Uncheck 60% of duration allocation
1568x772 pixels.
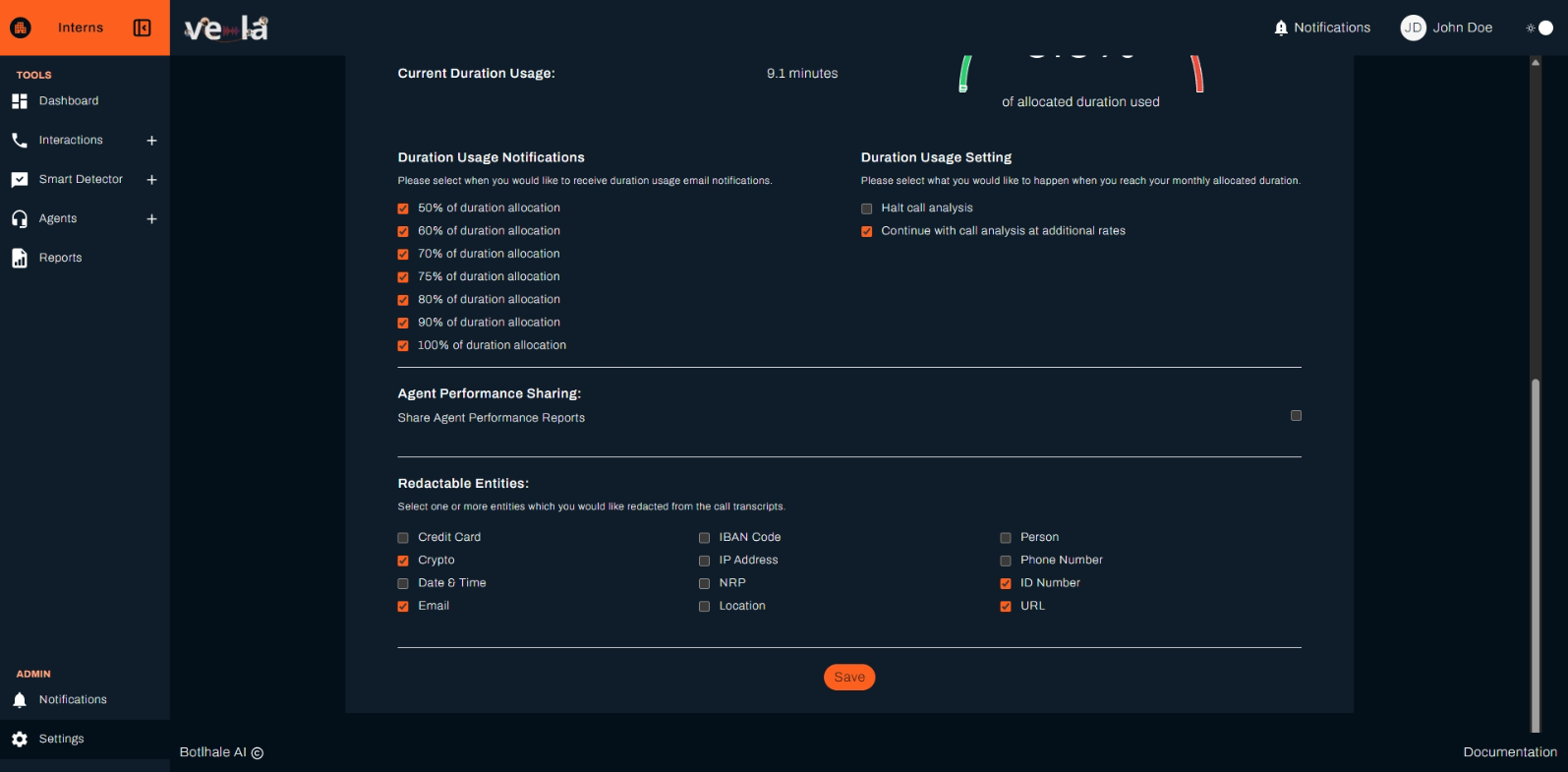(x=403, y=231)
